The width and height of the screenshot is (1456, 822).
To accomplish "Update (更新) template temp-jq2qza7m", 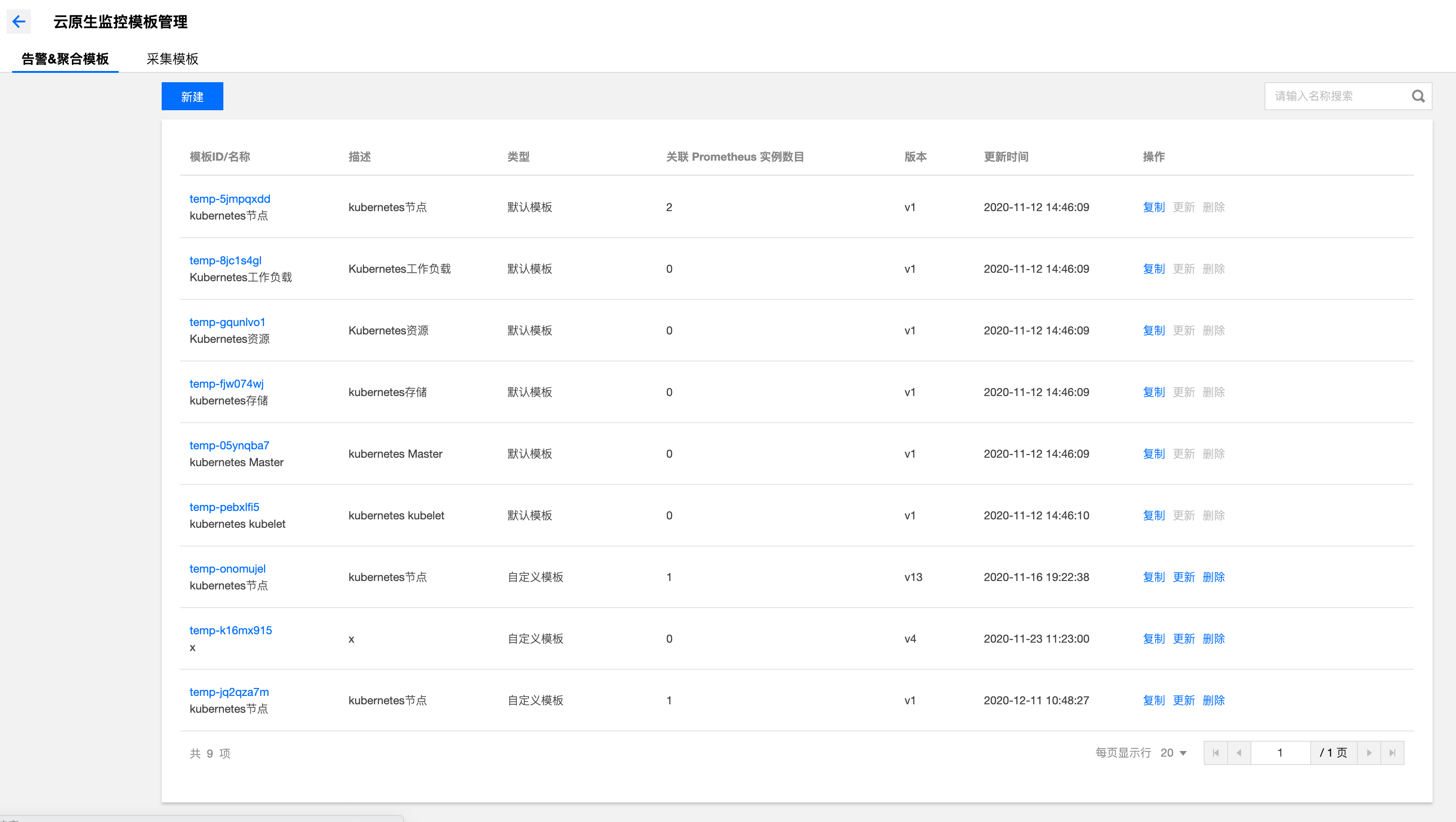I will point(1184,700).
